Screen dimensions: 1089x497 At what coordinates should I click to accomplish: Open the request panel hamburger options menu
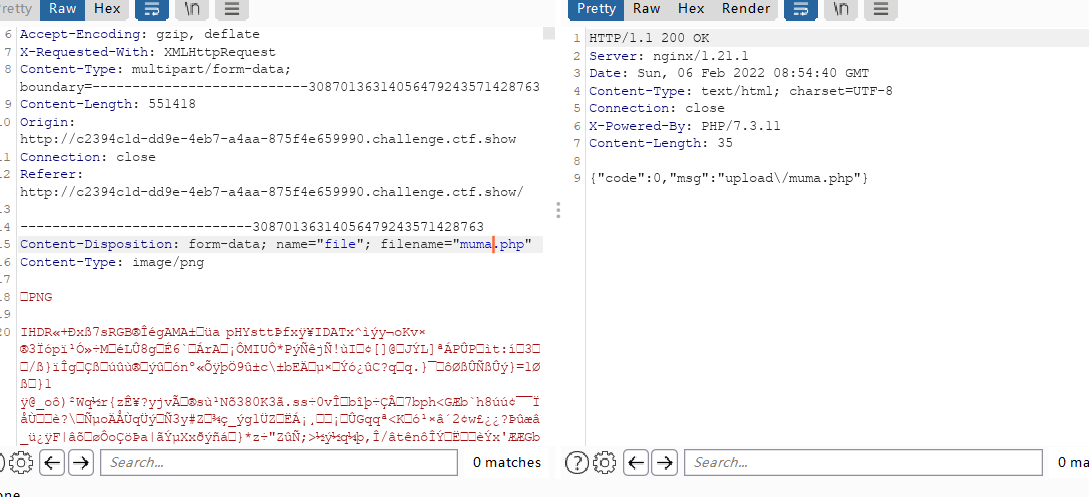(233, 9)
